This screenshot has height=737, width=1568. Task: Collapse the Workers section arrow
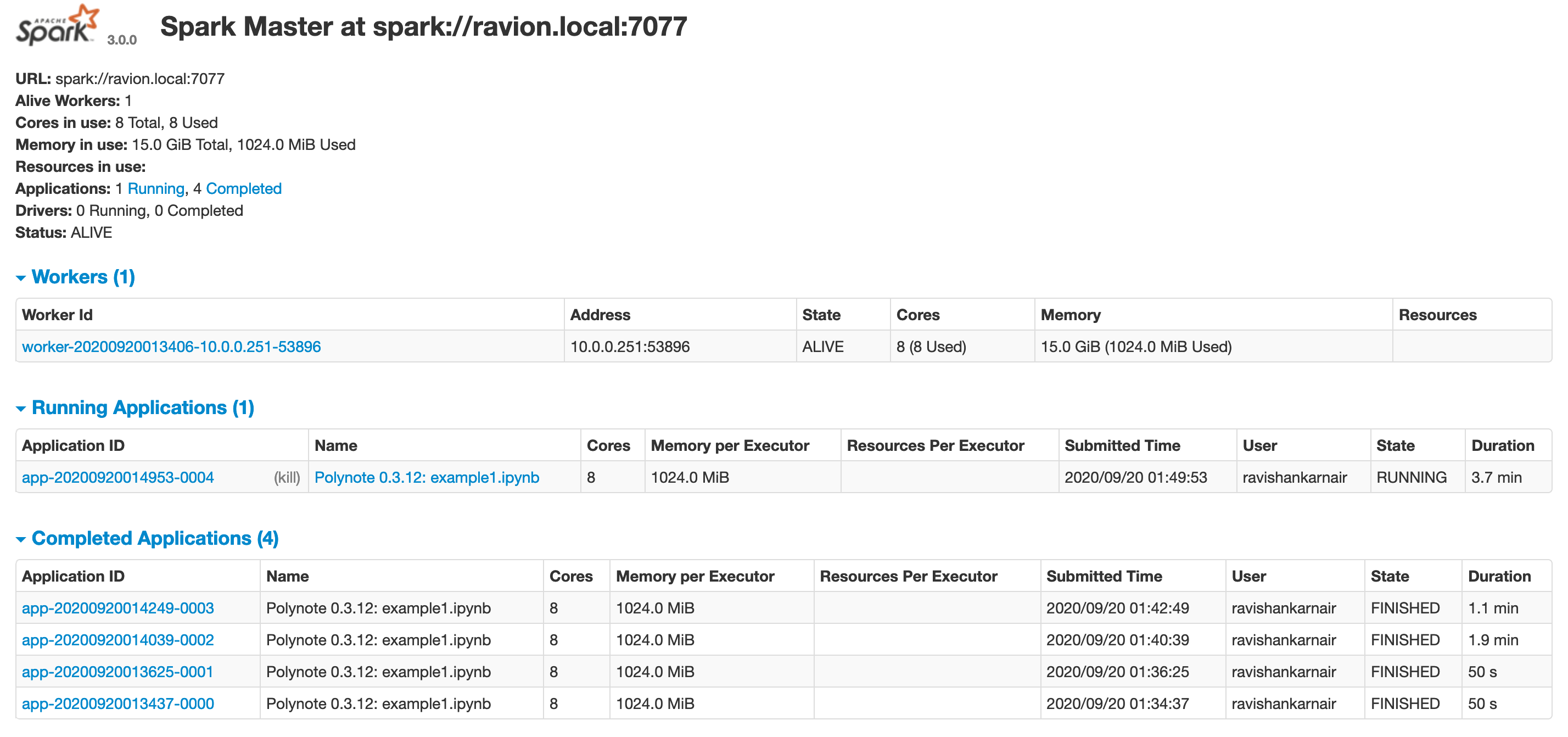coord(21,278)
